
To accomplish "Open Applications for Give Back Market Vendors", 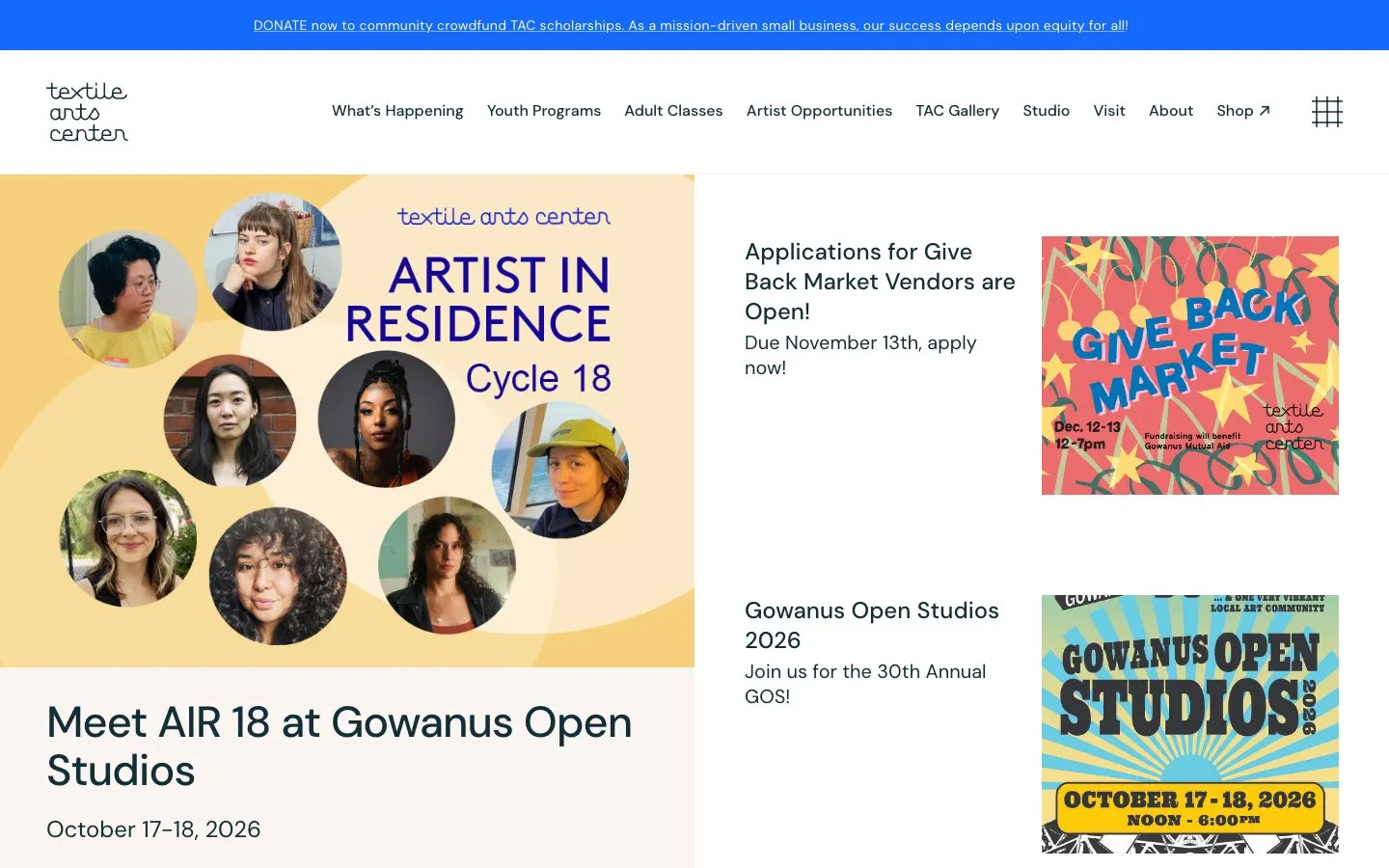I will [880, 282].
